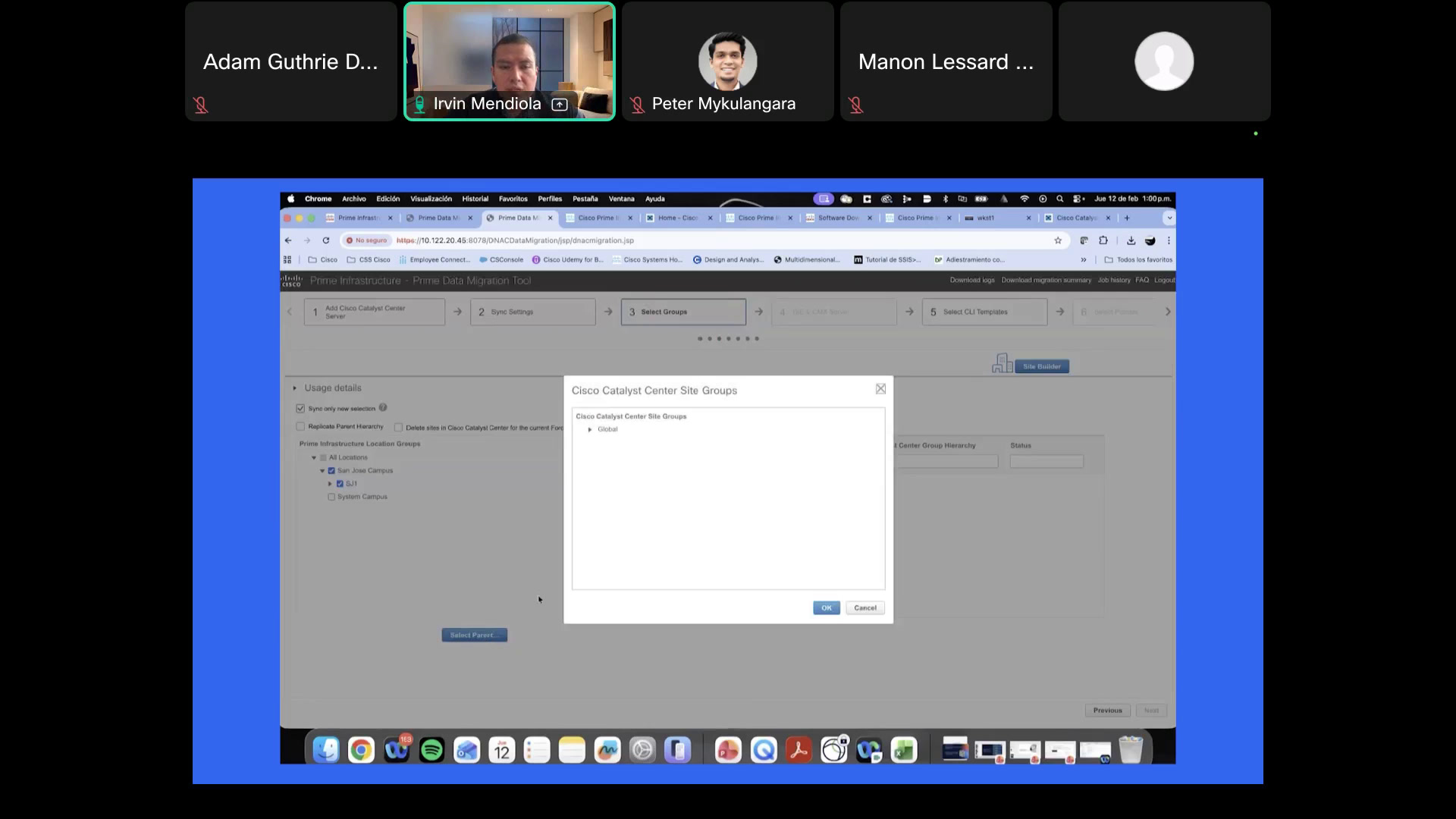Cancel the Site Groups dialog
The width and height of the screenshot is (1456, 819).
pos(865,608)
